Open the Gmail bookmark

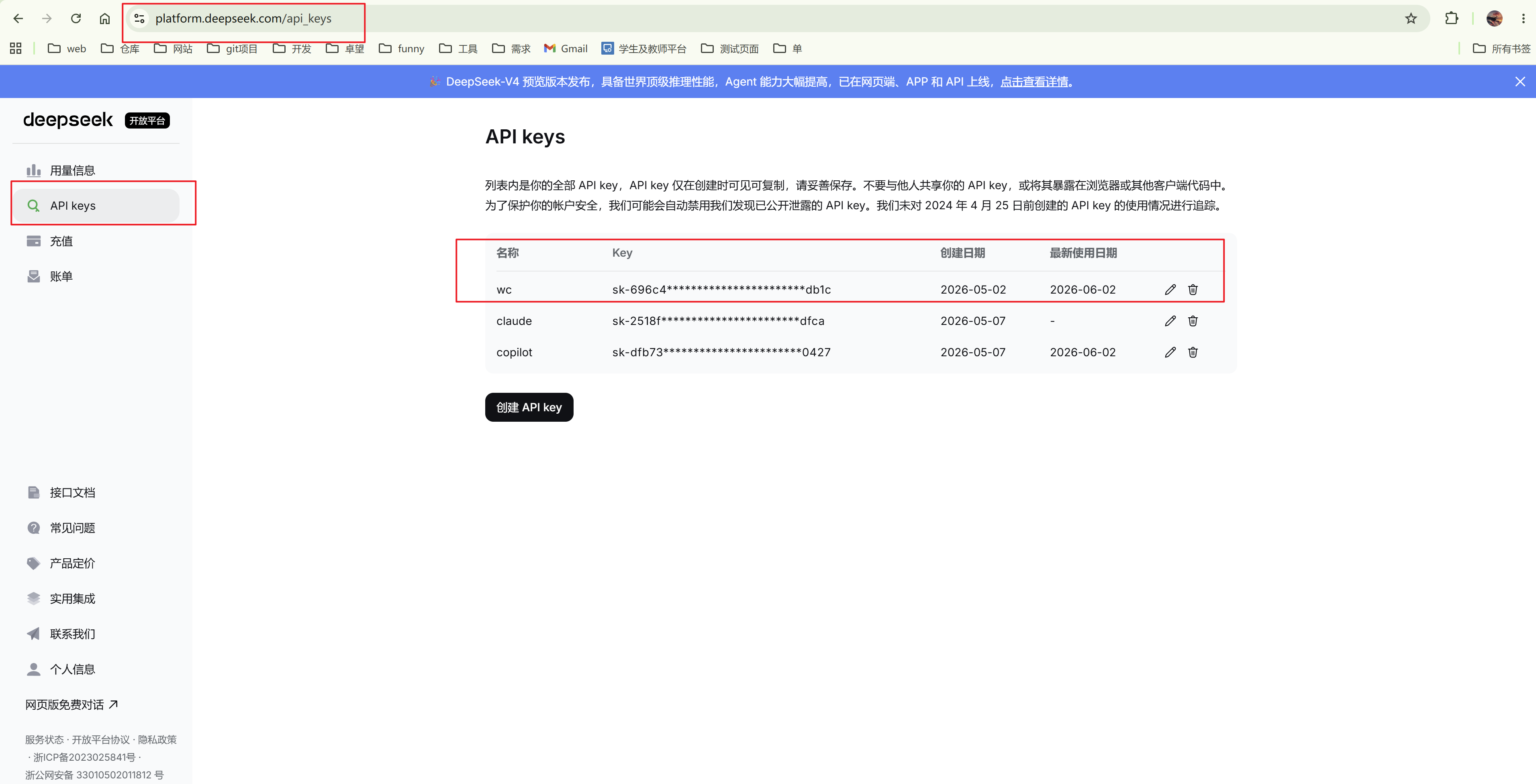coord(566,48)
